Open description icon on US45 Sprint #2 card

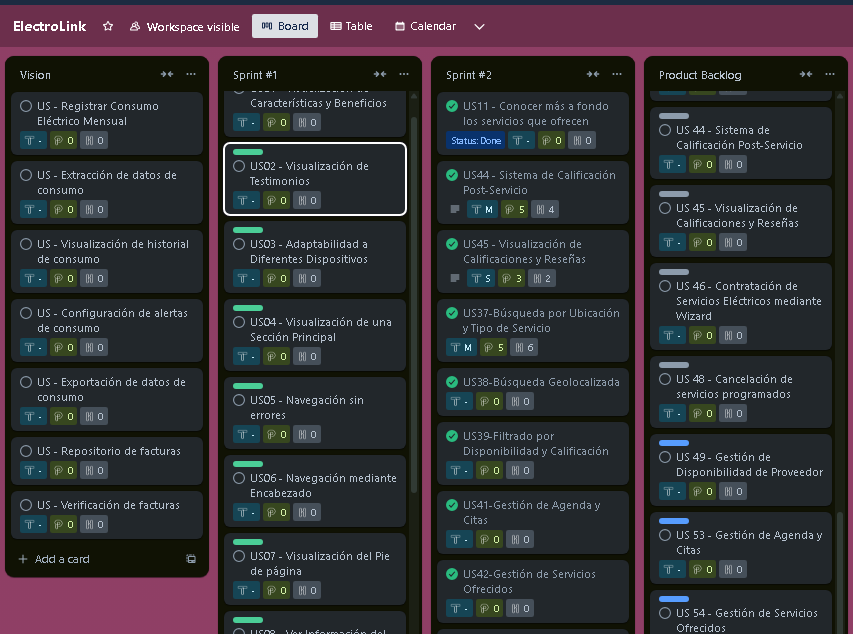[455, 278]
